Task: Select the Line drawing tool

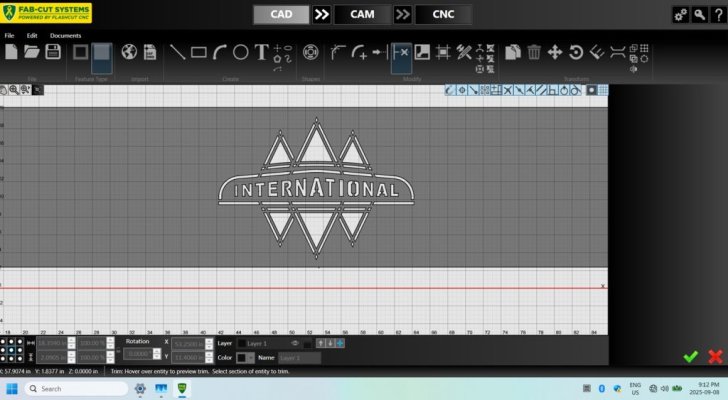Action: pos(177,52)
